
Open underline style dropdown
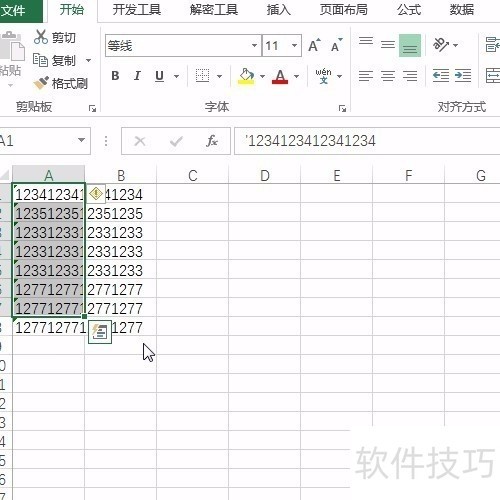177,76
